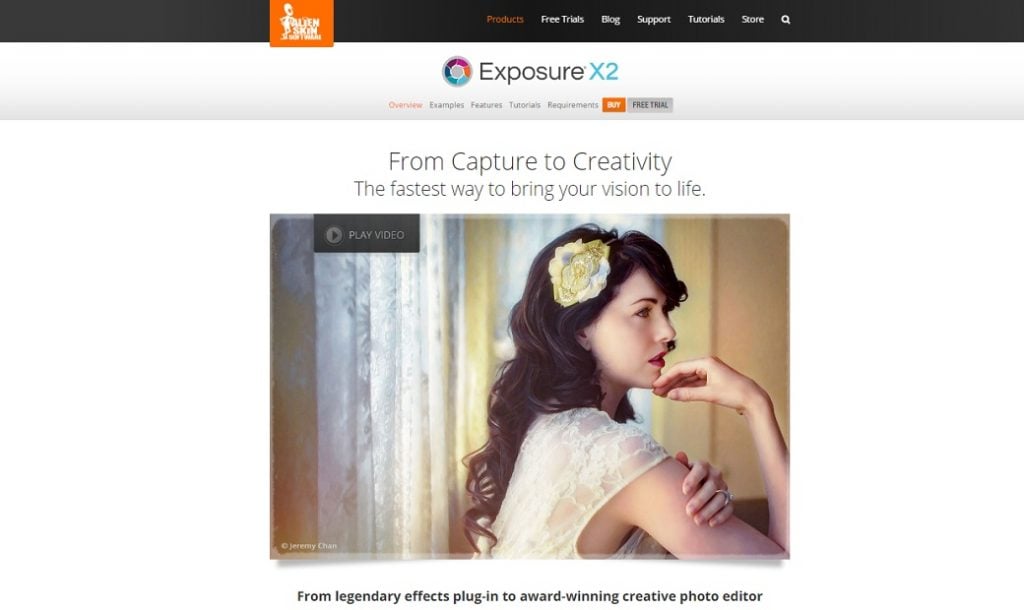The image size is (1024, 610).
Task: Open the Products menu
Action: click(505, 19)
